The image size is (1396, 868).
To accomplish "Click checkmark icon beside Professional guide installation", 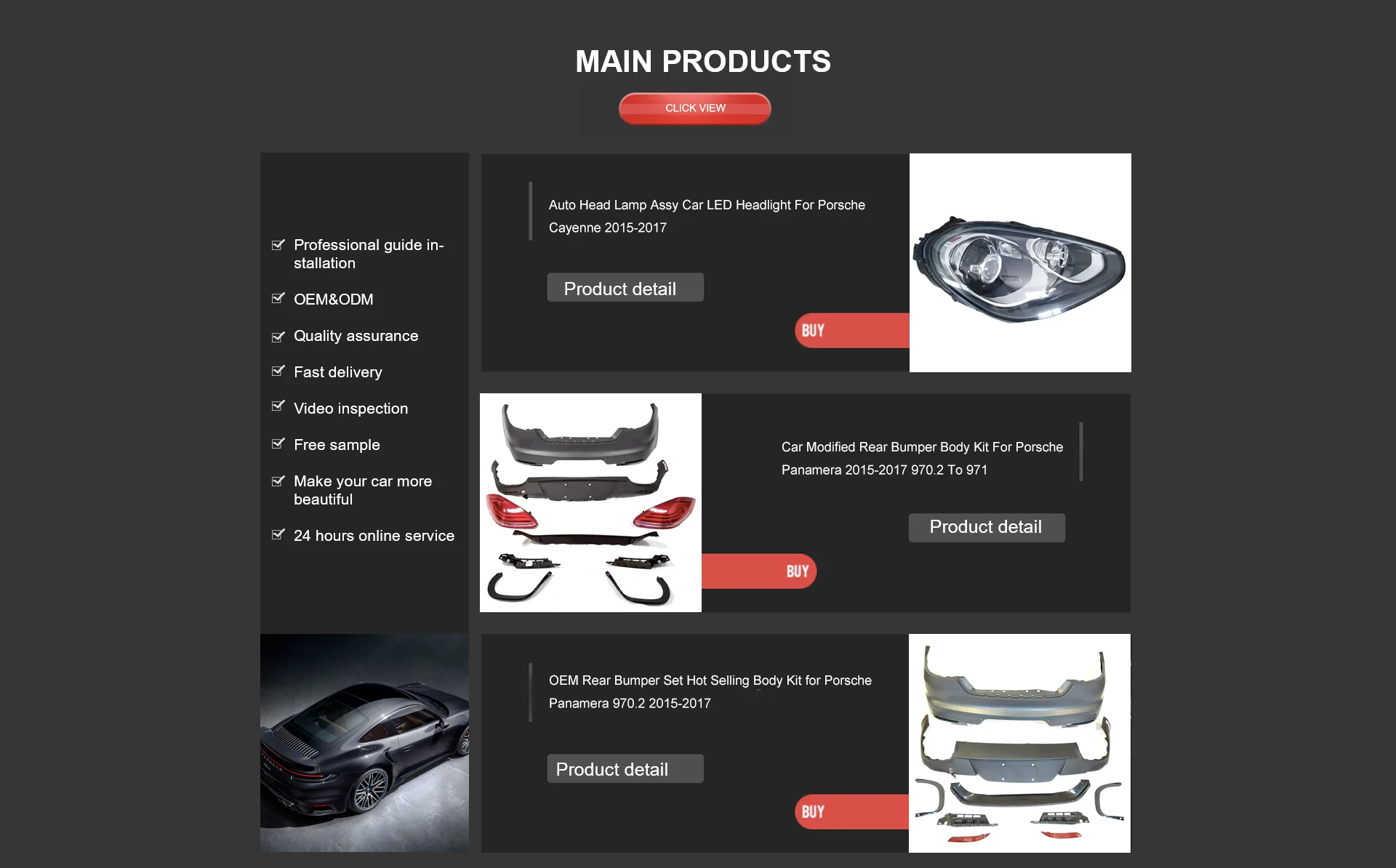I will [278, 244].
